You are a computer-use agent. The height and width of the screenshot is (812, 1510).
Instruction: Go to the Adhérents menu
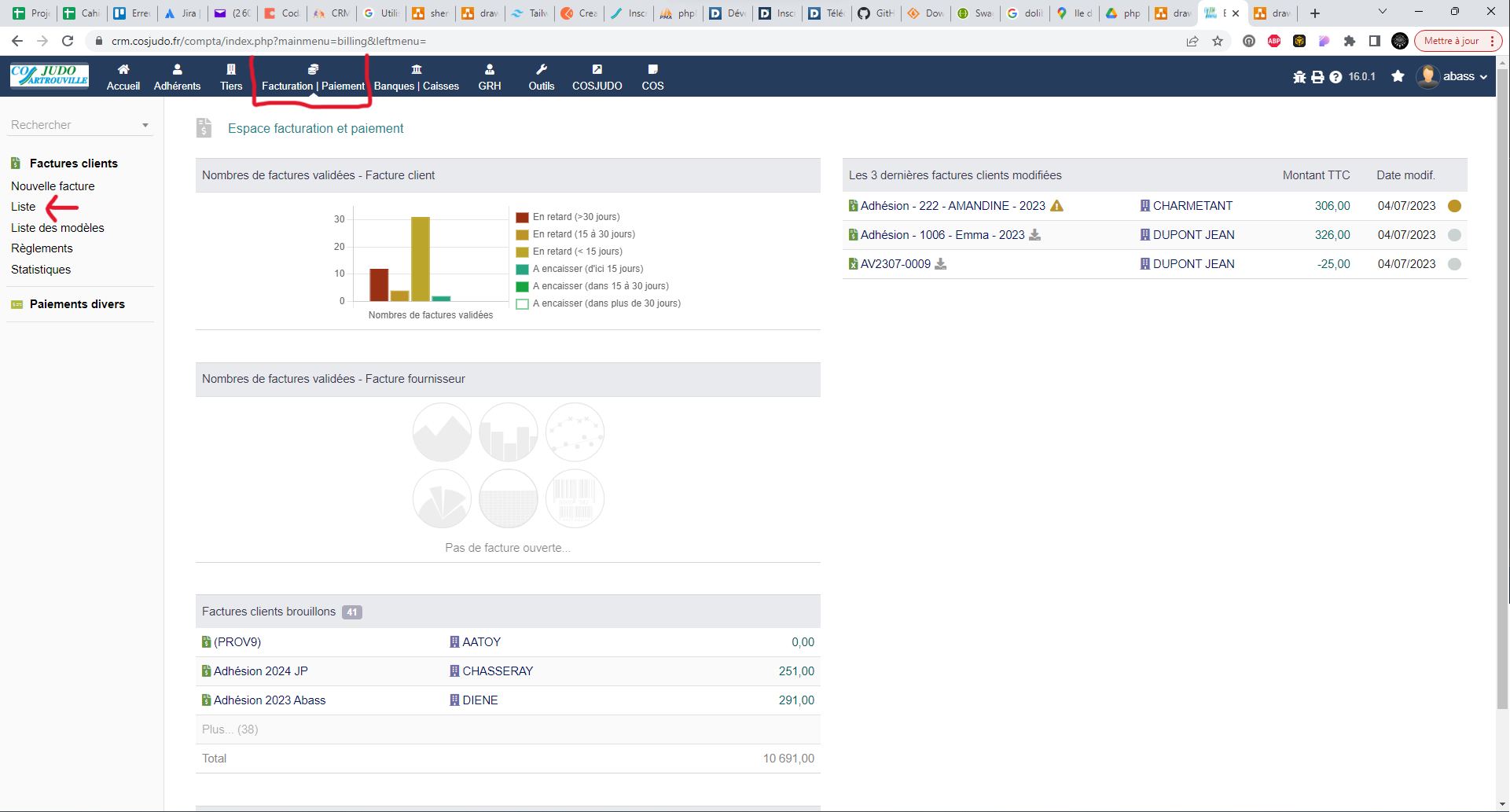(177, 77)
